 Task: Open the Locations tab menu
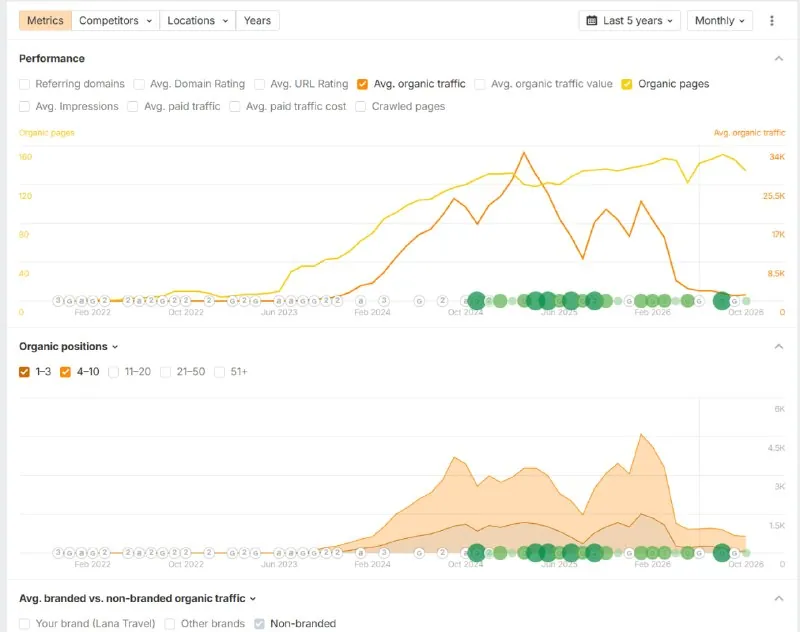pyautogui.click(x=197, y=21)
